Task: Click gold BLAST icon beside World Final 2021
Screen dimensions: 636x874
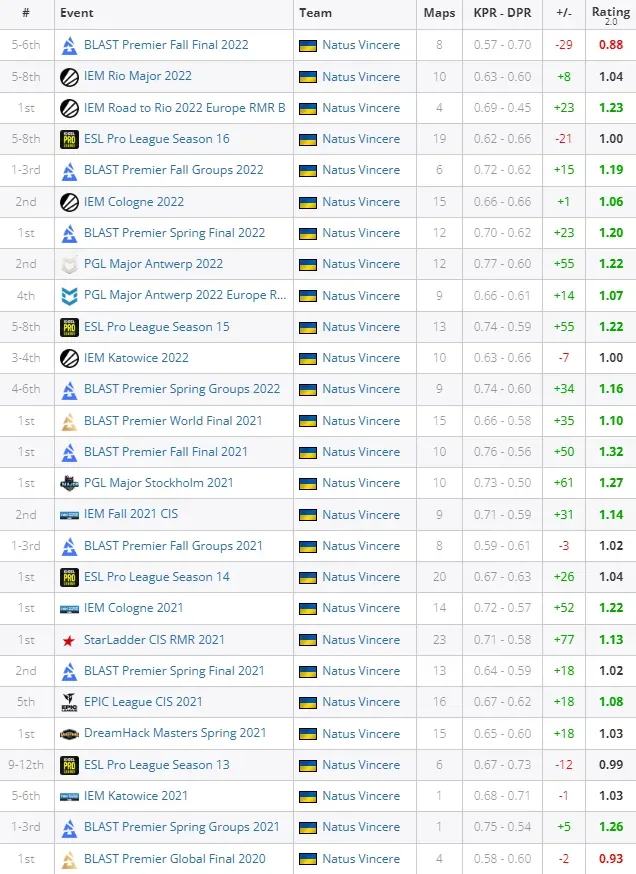Action: tap(69, 421)
